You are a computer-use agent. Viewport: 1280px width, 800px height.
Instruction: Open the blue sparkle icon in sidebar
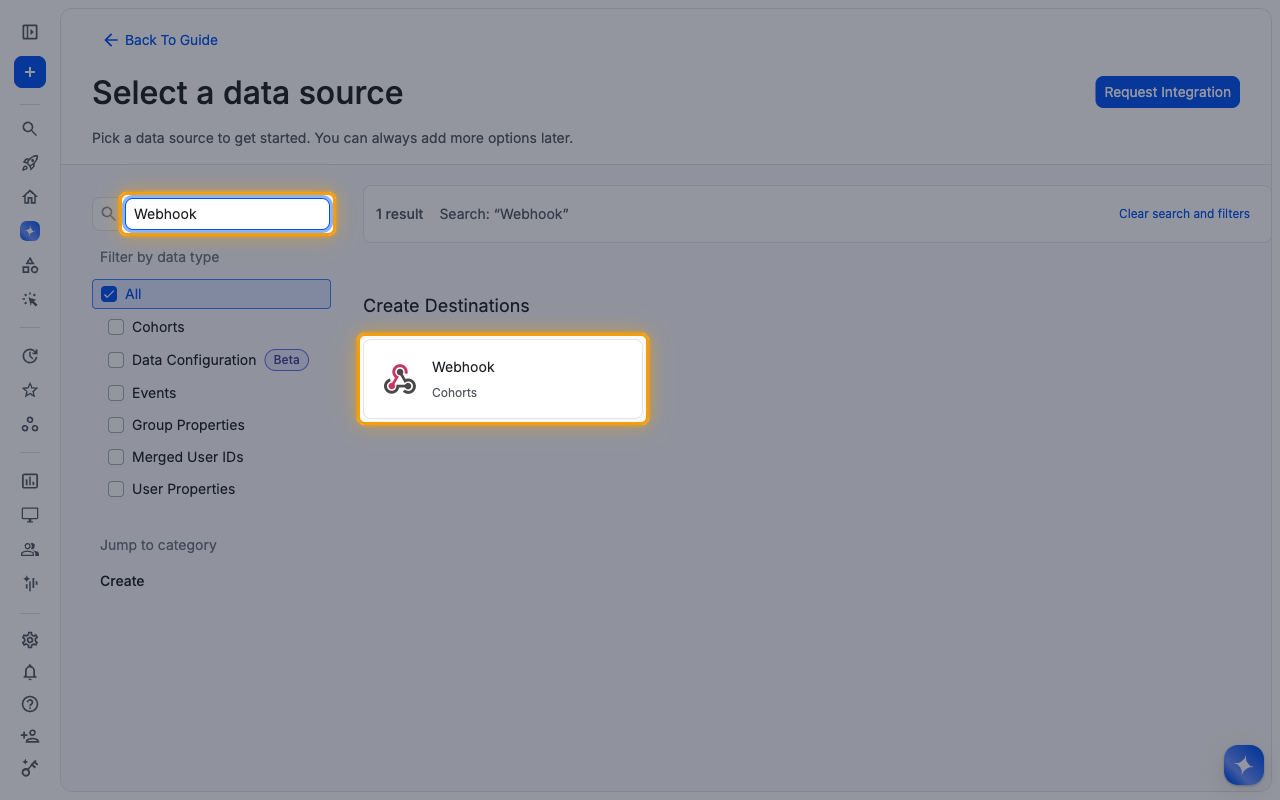point(30,231)
